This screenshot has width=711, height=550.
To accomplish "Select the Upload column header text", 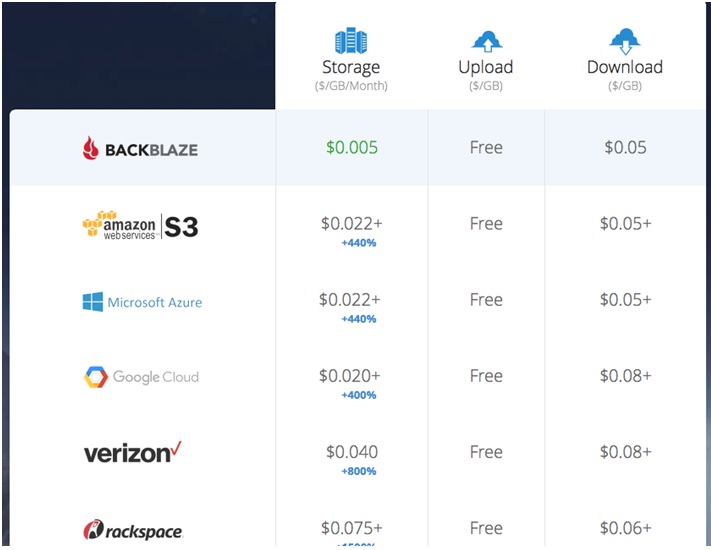I will tap(486, 67).
